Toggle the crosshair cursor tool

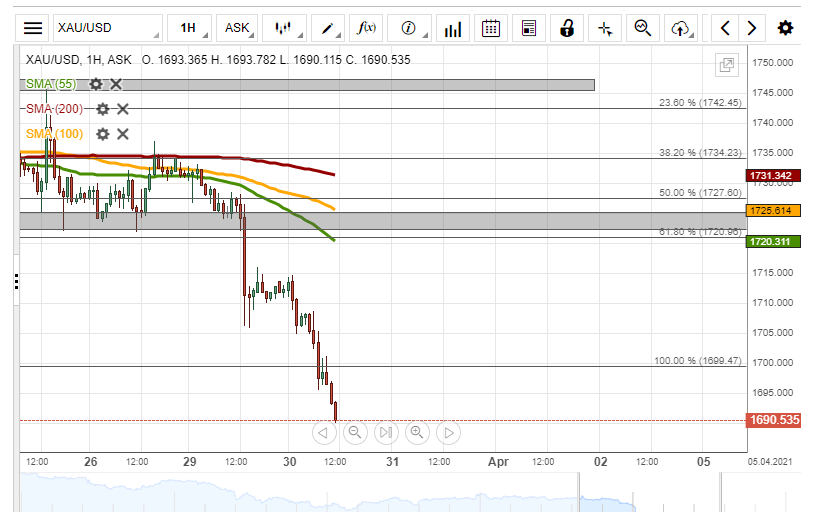click(x=605, y=28)
